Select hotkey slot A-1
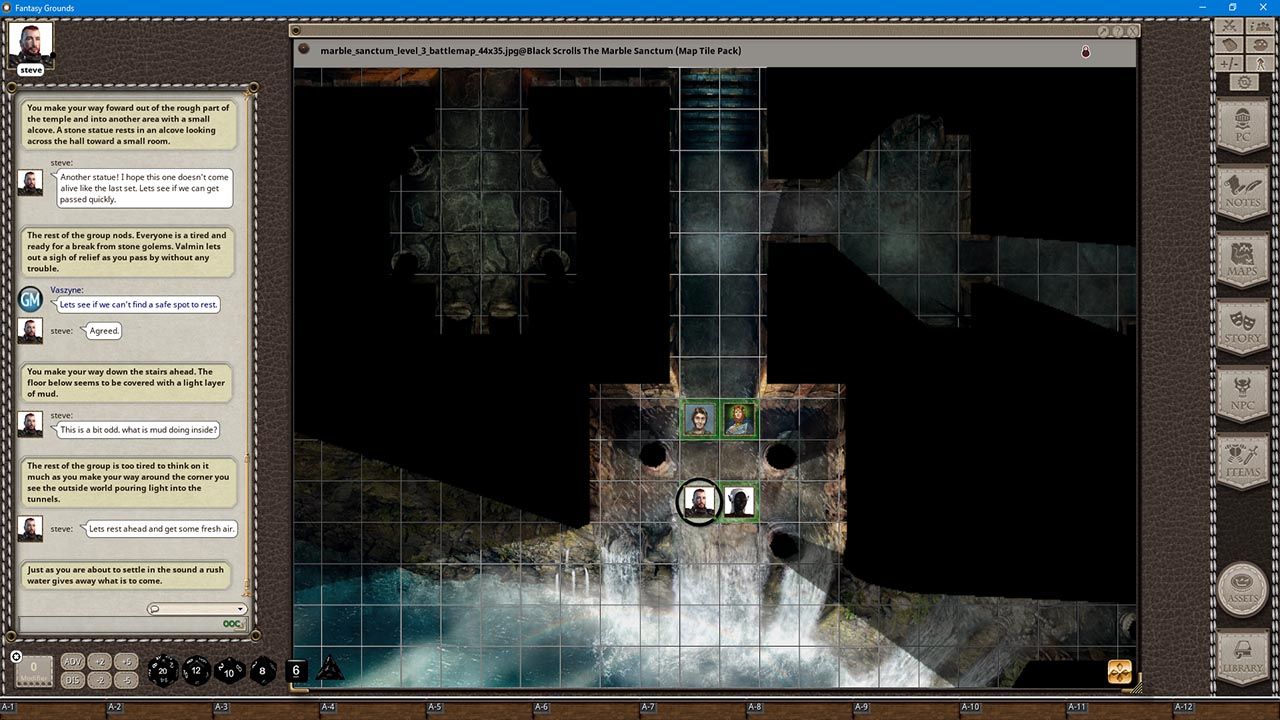 [x=9, y=707]
